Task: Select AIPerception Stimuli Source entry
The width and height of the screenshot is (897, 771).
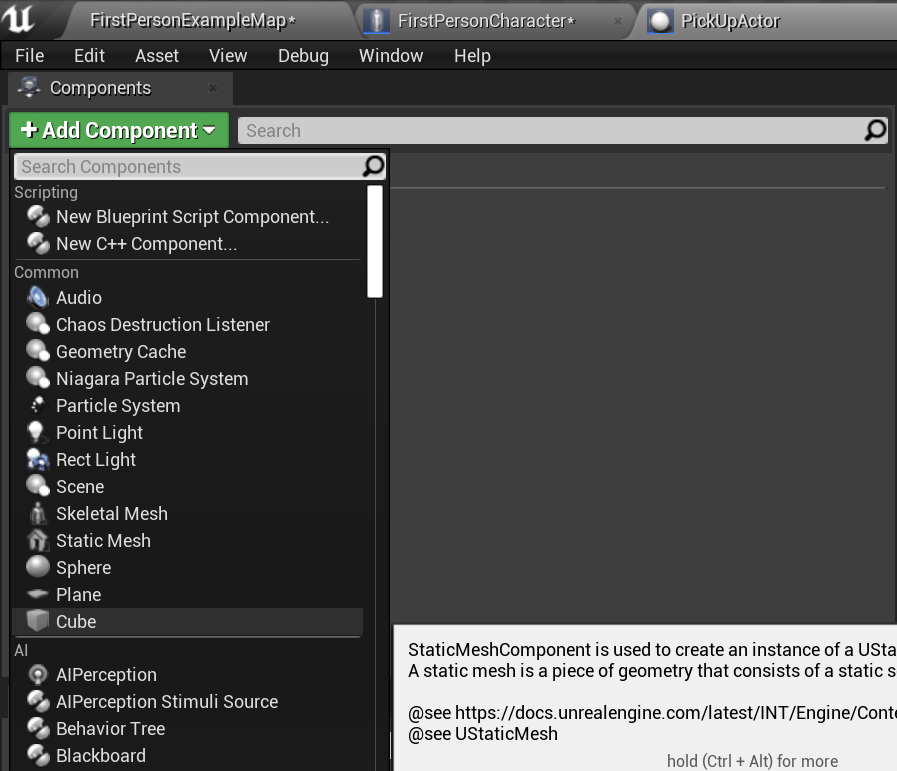Action: 186,701
